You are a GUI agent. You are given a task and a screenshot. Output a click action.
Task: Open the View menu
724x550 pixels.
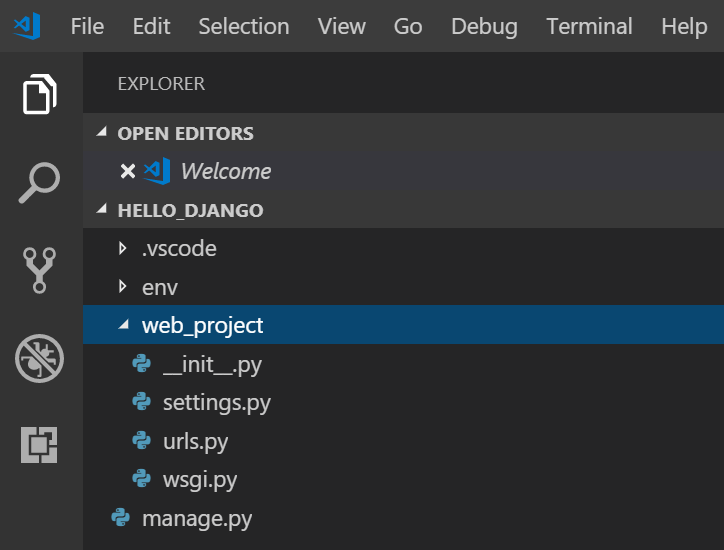click(342, 26)
